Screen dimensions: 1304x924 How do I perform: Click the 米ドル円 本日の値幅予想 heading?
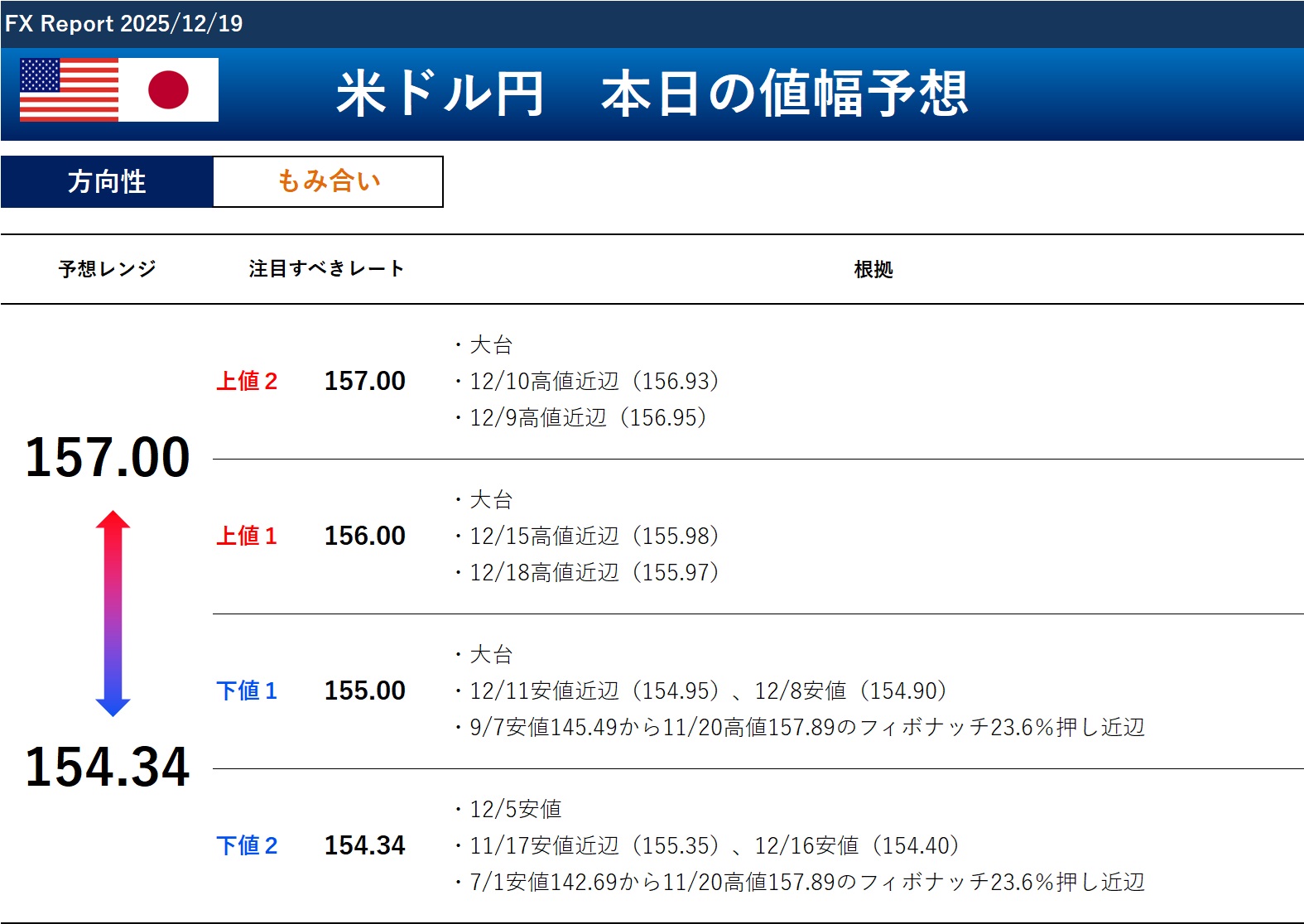(652, 93)
